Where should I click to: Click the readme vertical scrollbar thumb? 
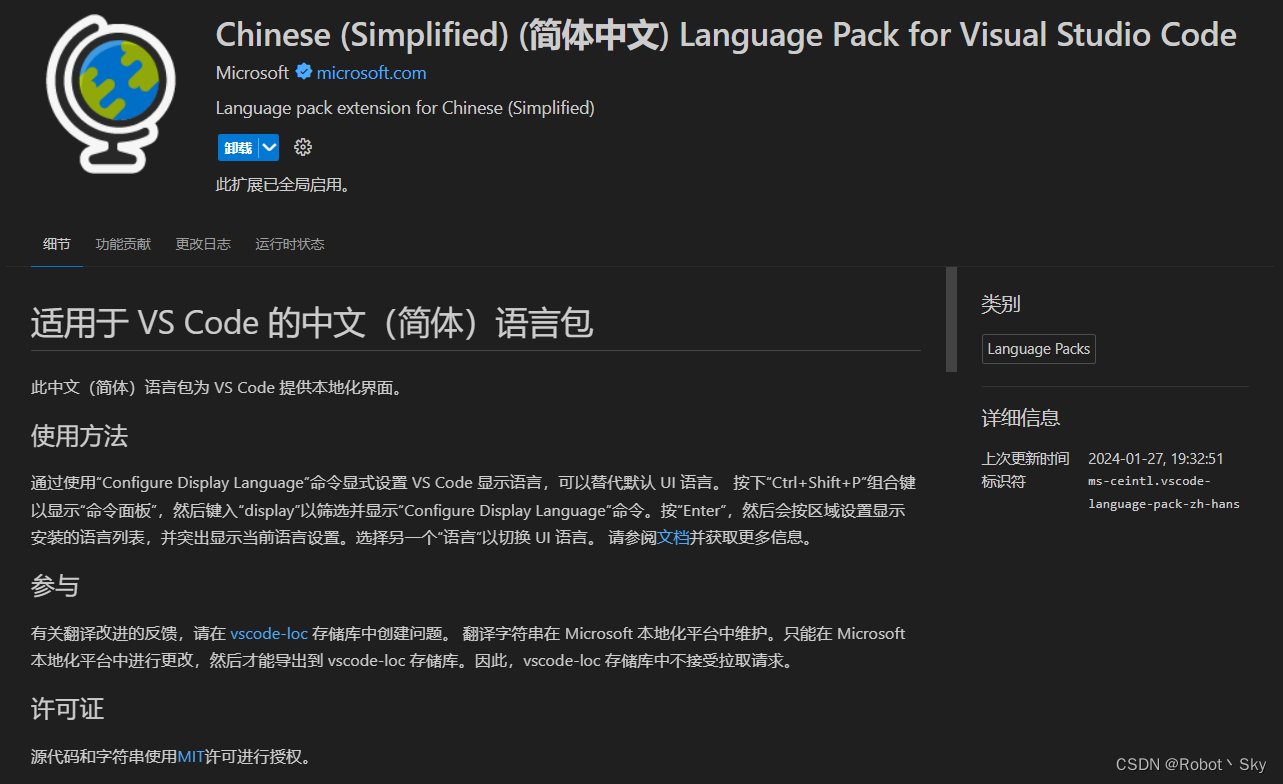951,319
